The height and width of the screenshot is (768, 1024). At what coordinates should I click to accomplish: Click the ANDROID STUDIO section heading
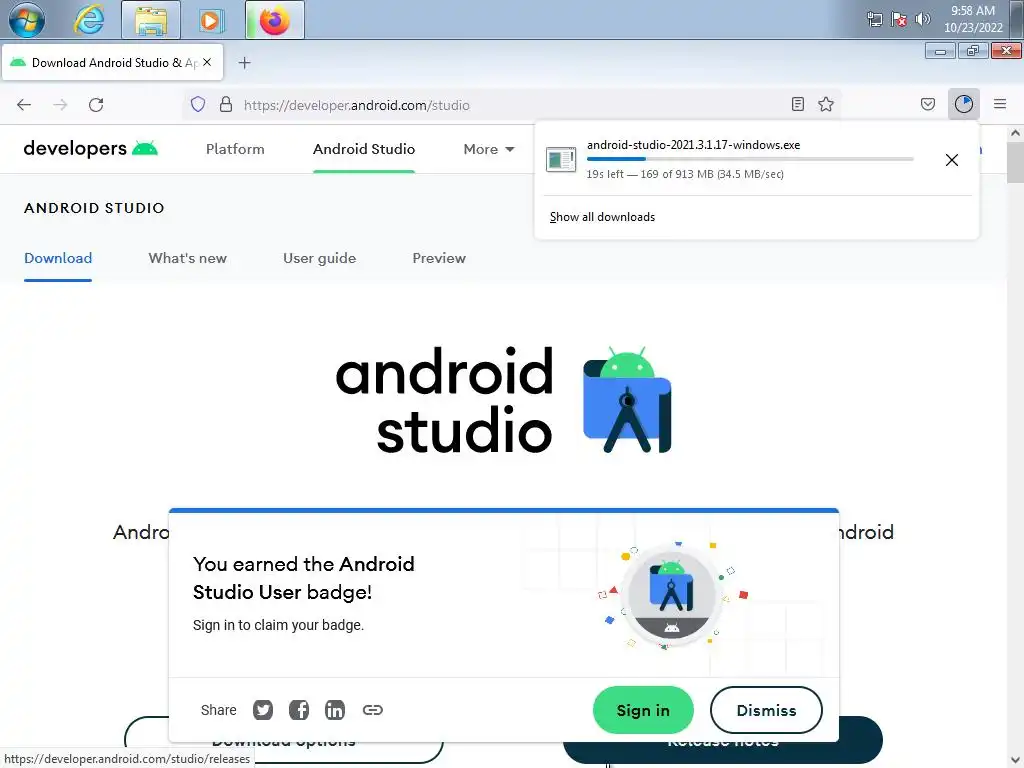tap(94, 208)
